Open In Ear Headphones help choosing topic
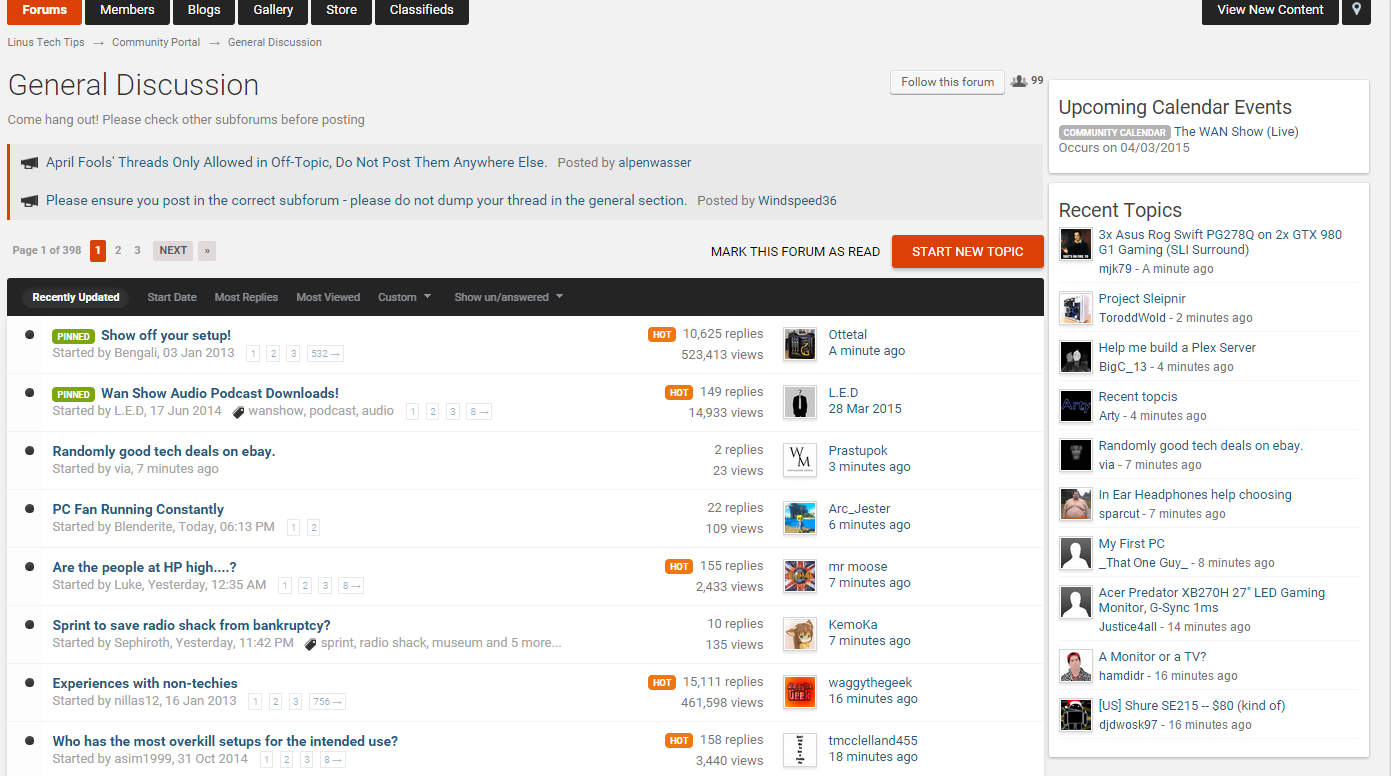This screenshot has width=1391, height=776. (x=1195, y=494)
